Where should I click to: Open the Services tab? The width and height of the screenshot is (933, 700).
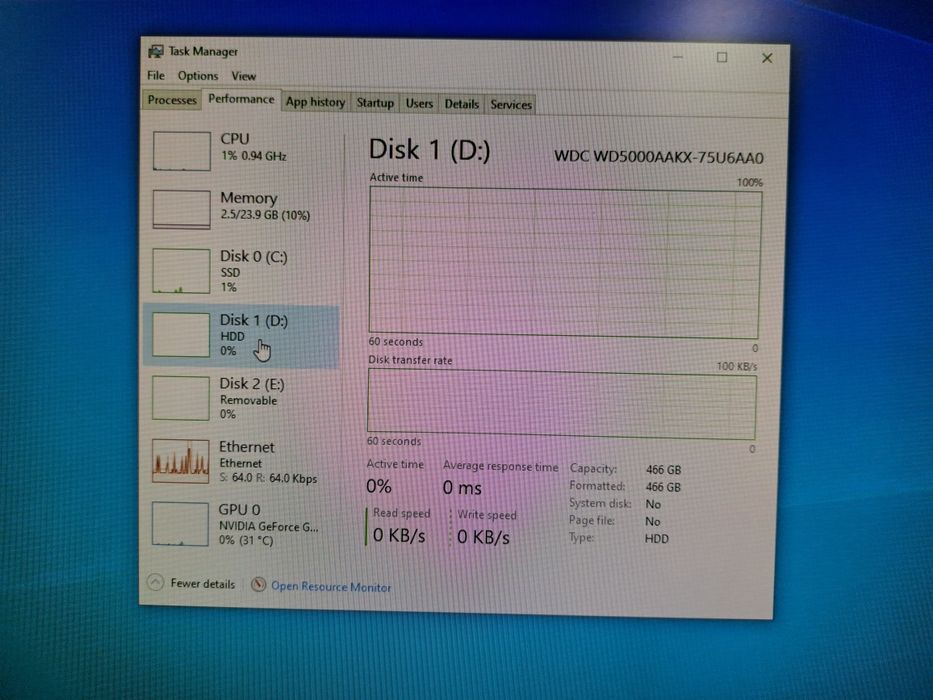pyautogui.click(x=511, y=105)
